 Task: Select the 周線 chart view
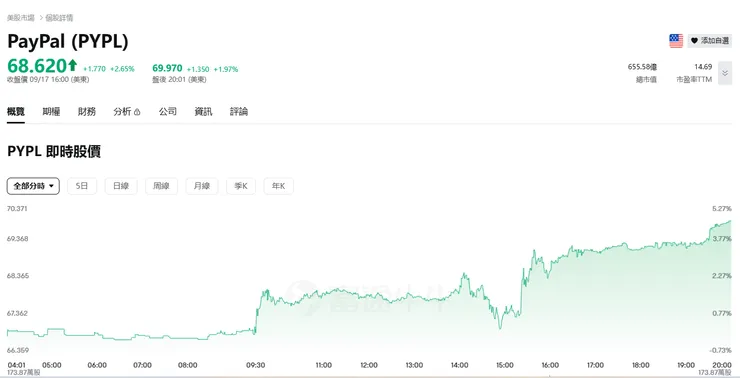click(161, 186)
